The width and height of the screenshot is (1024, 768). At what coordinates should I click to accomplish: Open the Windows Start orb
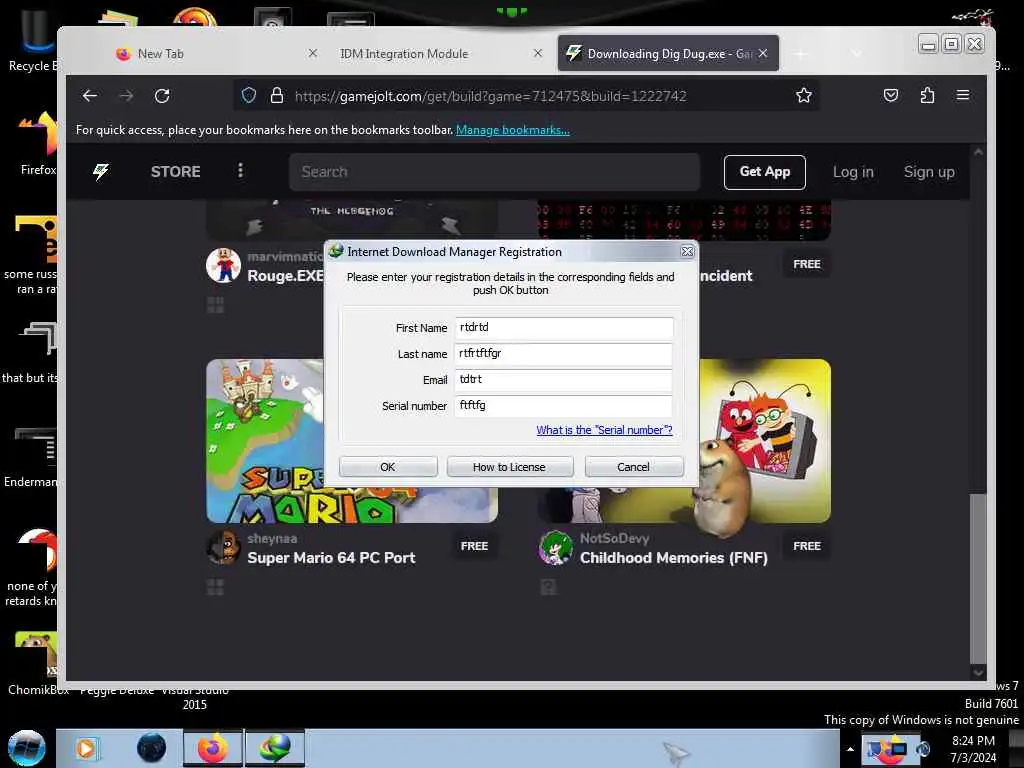(x=27, y=748)
